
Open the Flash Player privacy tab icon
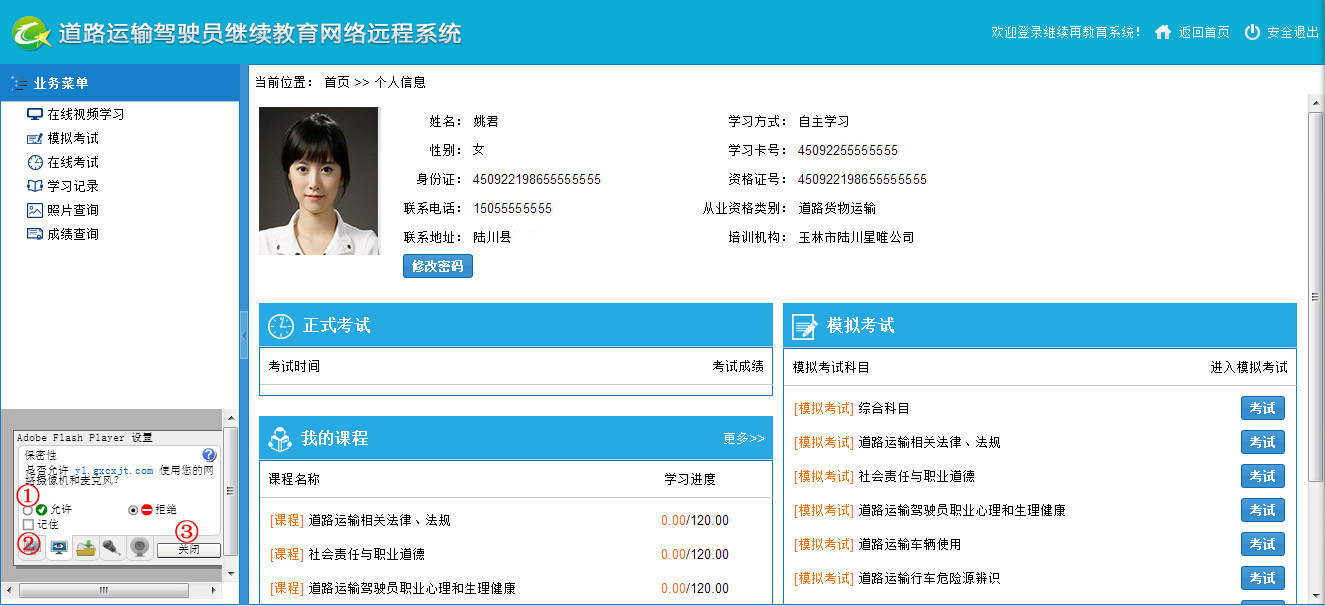(x=59, y=548)
